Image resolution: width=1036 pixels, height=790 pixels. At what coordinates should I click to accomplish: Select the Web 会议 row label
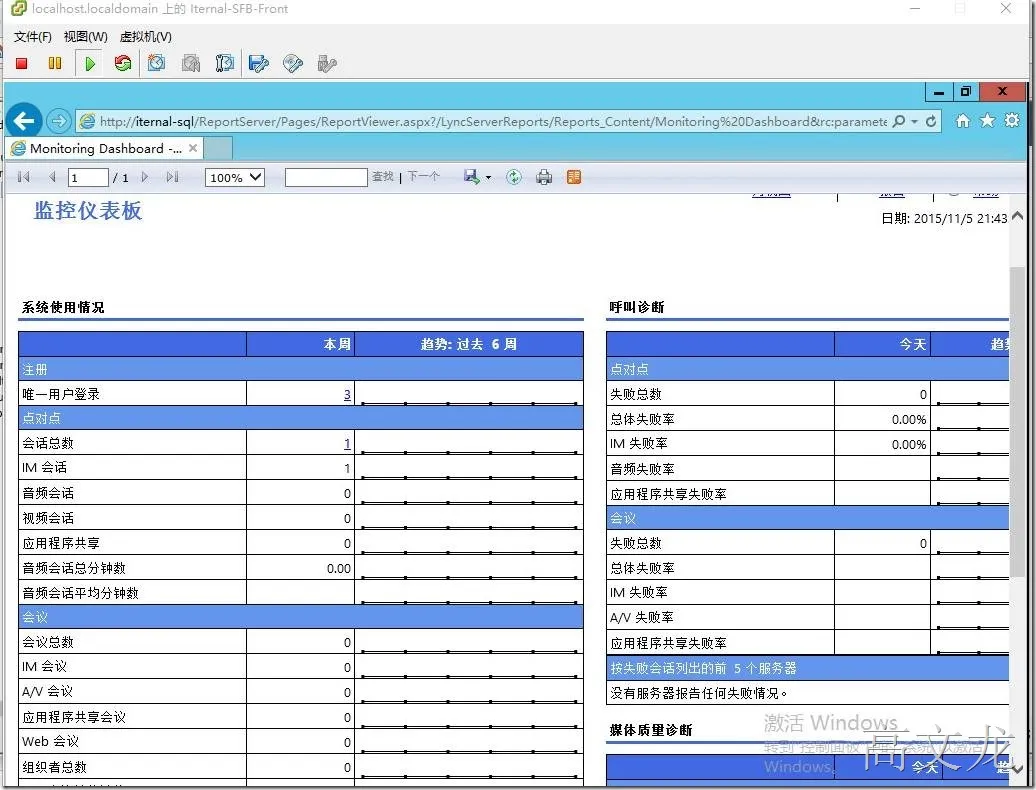(50, 742)
